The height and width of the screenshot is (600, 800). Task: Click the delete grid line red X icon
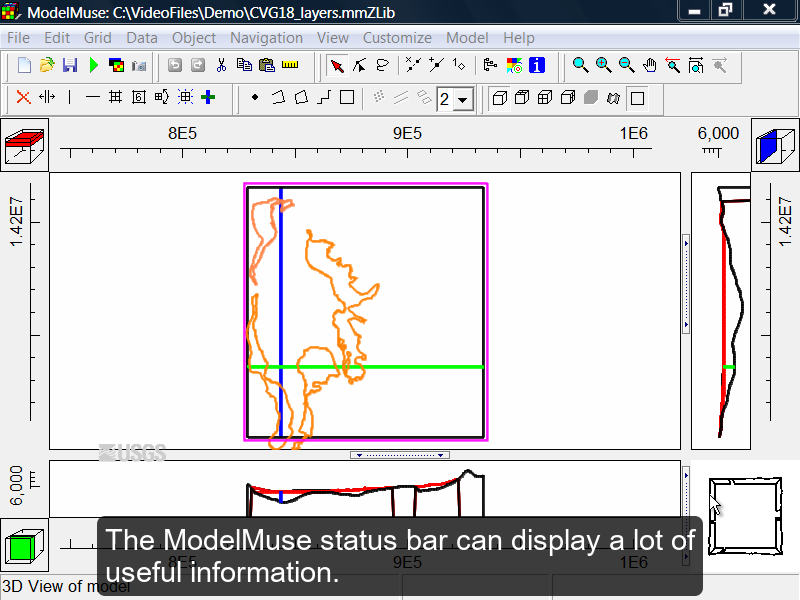tap(23, 97)
